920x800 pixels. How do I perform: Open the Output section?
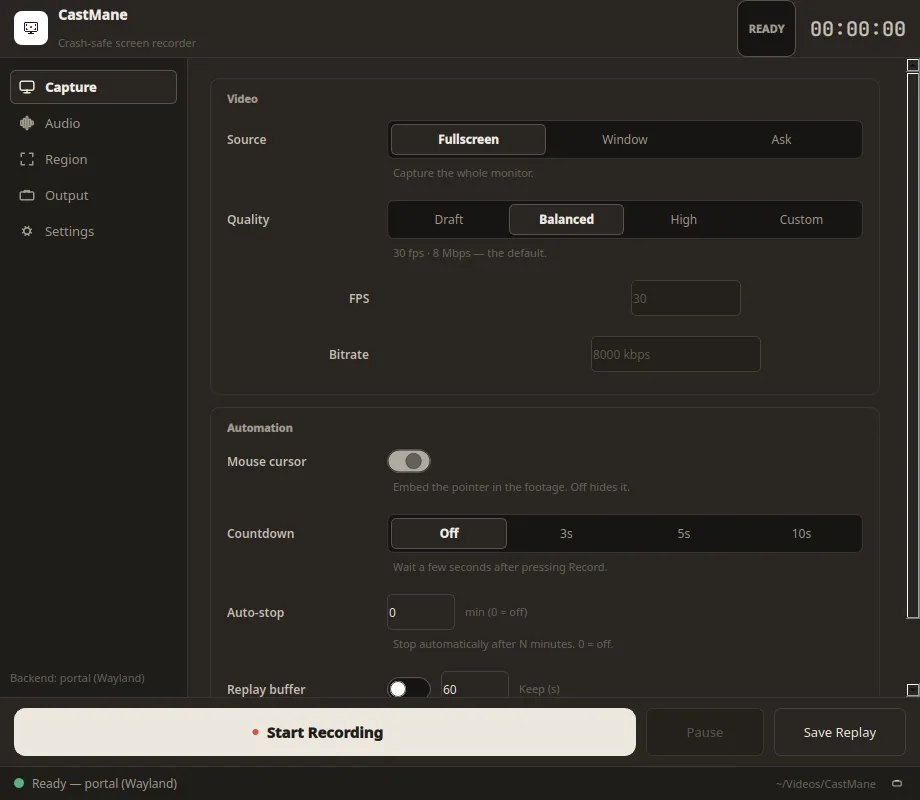tap(93, 195)
